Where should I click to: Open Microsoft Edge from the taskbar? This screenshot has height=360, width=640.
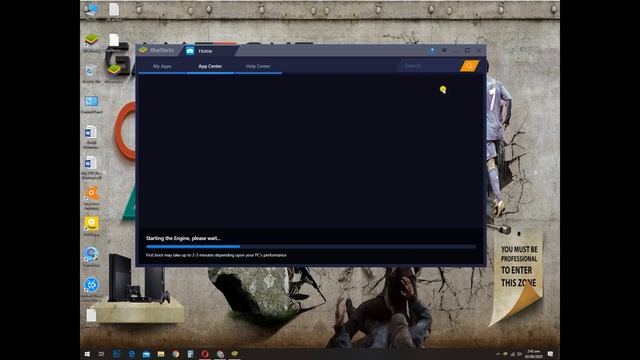131,354
